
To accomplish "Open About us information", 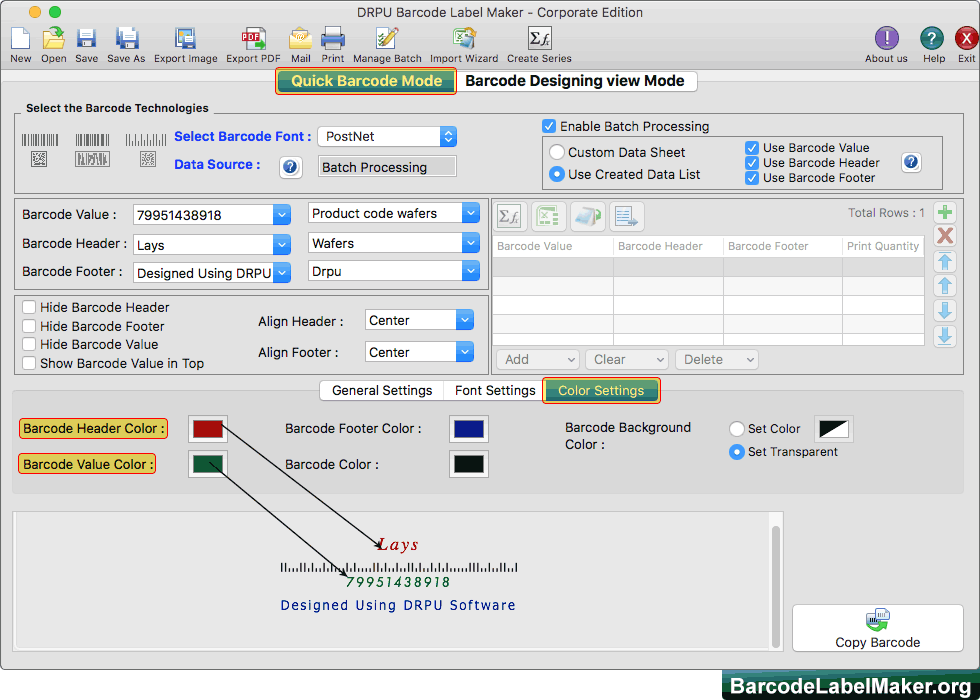I will tap(886, 39).
